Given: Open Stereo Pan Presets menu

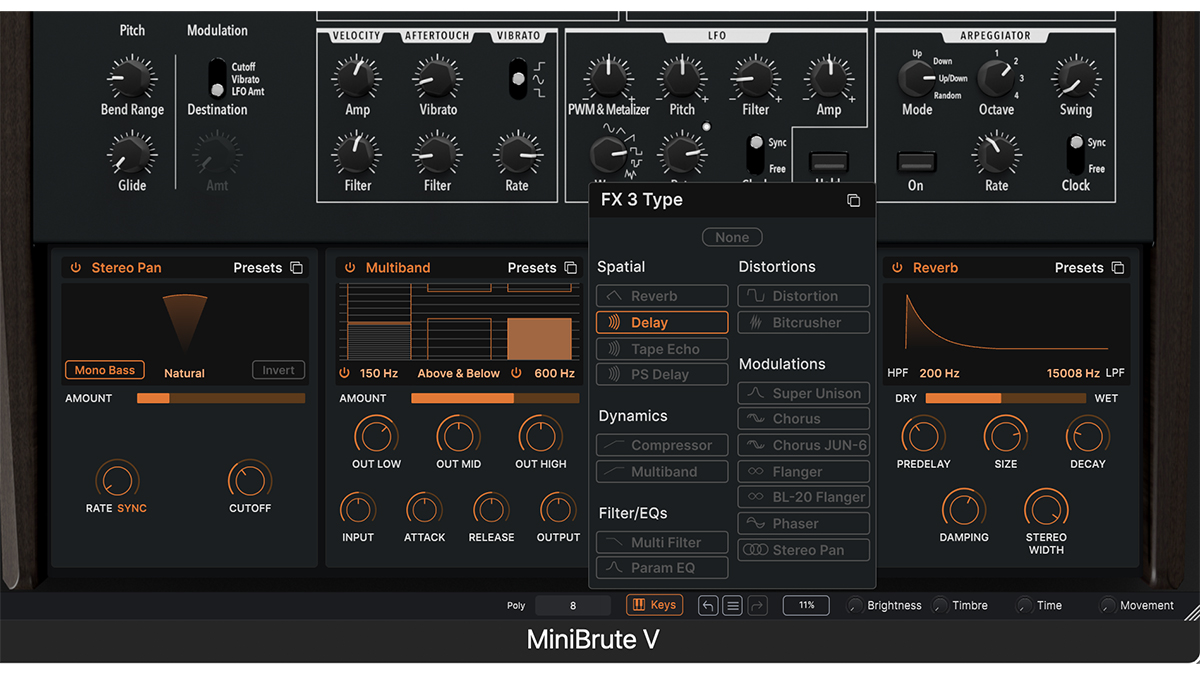Looking at the screenshot, I should pyautogui.click(x=258, y=268).
